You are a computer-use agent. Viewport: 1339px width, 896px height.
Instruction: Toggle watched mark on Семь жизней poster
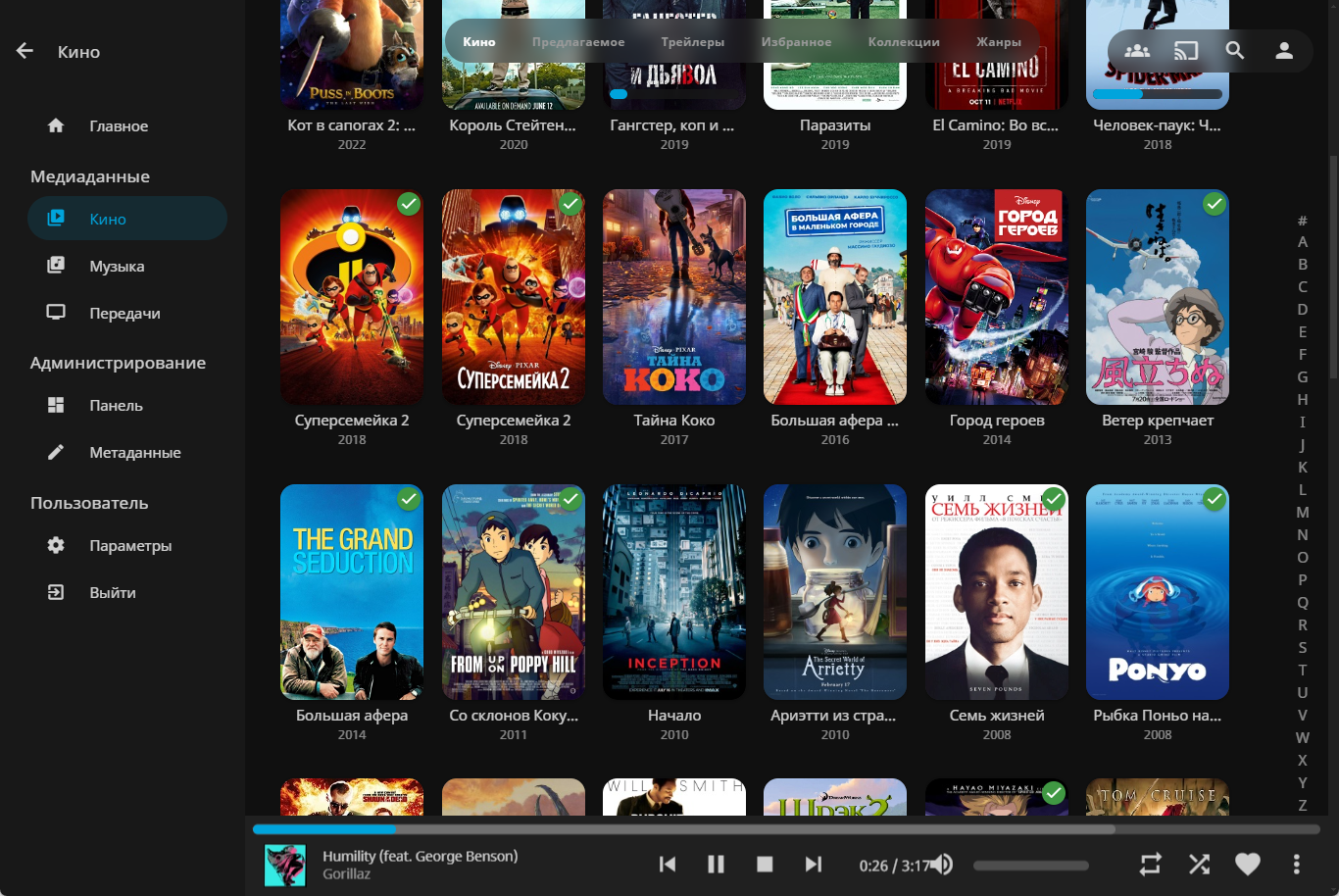point(1054,499)
